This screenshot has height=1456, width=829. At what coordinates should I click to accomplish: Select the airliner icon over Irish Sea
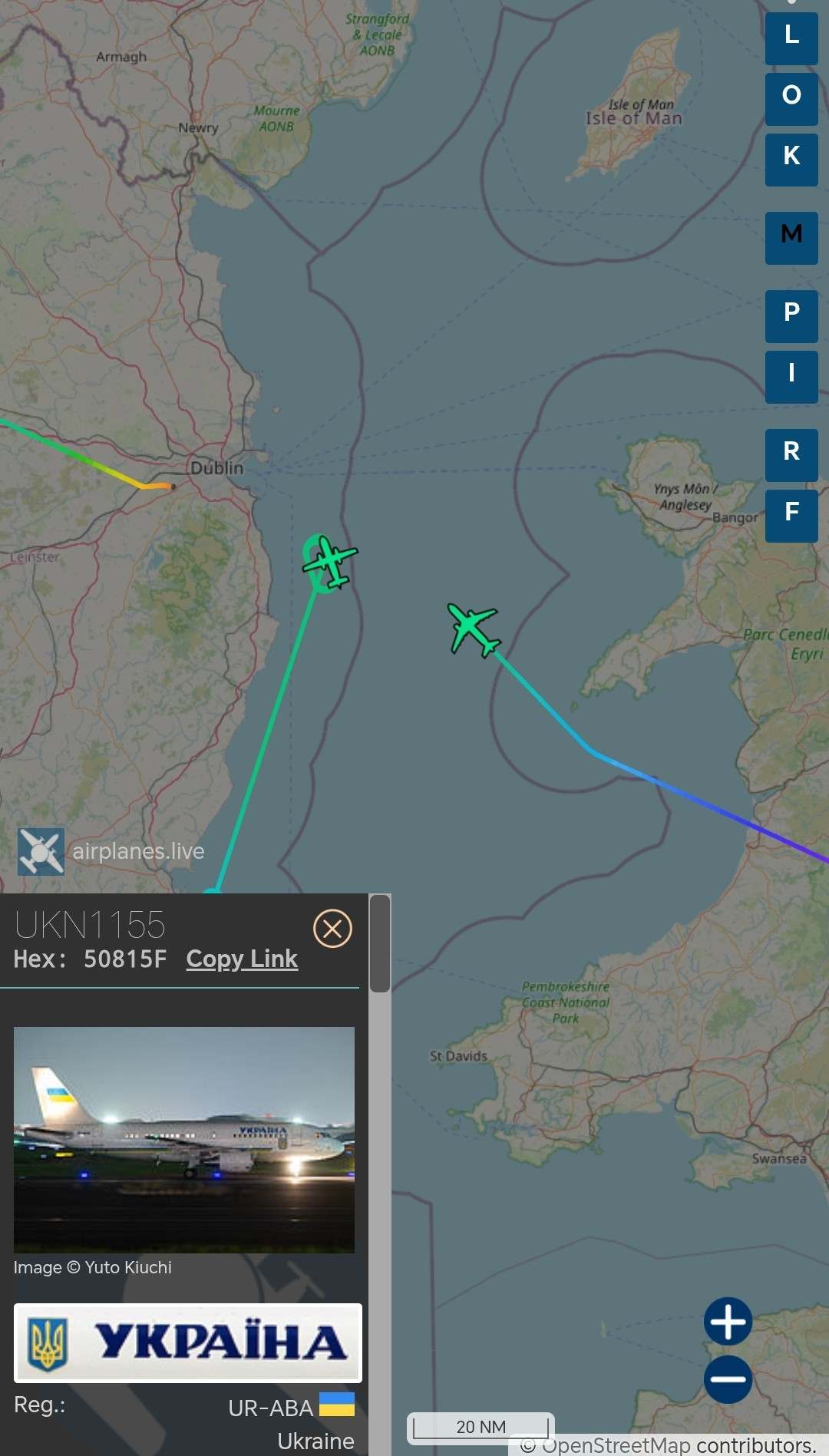pos(474,630)
